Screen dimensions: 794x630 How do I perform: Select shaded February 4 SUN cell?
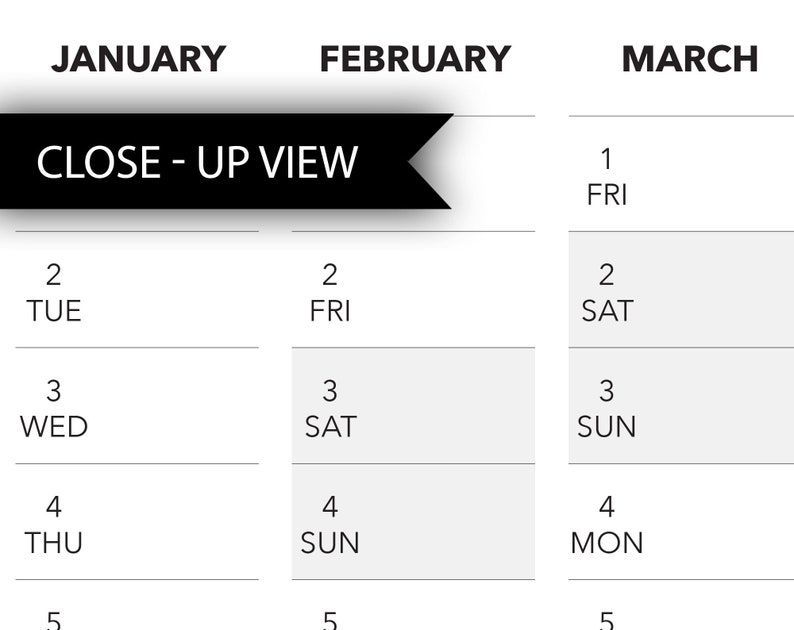413,522
